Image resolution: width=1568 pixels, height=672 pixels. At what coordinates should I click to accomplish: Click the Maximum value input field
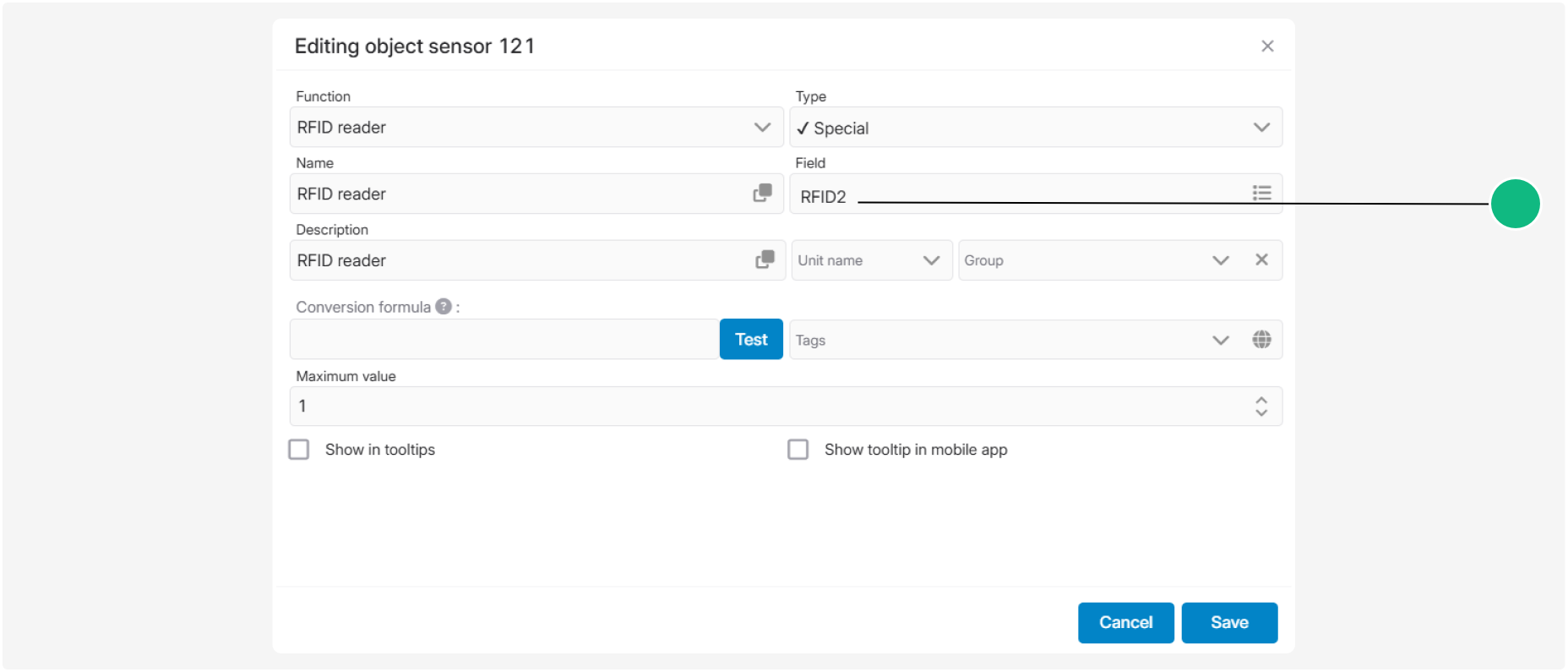(786, 406)
